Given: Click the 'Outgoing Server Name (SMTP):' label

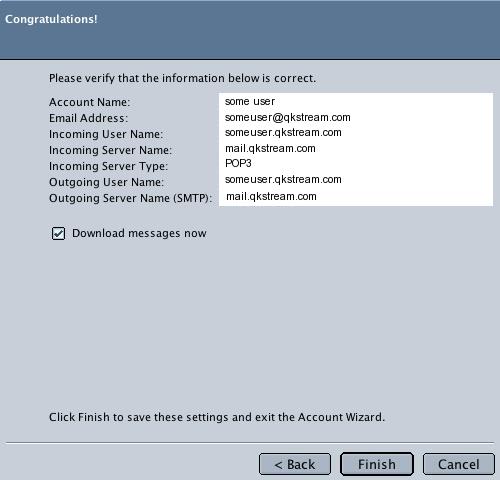Looking at the screenshot, I should (x=130, y=198).
